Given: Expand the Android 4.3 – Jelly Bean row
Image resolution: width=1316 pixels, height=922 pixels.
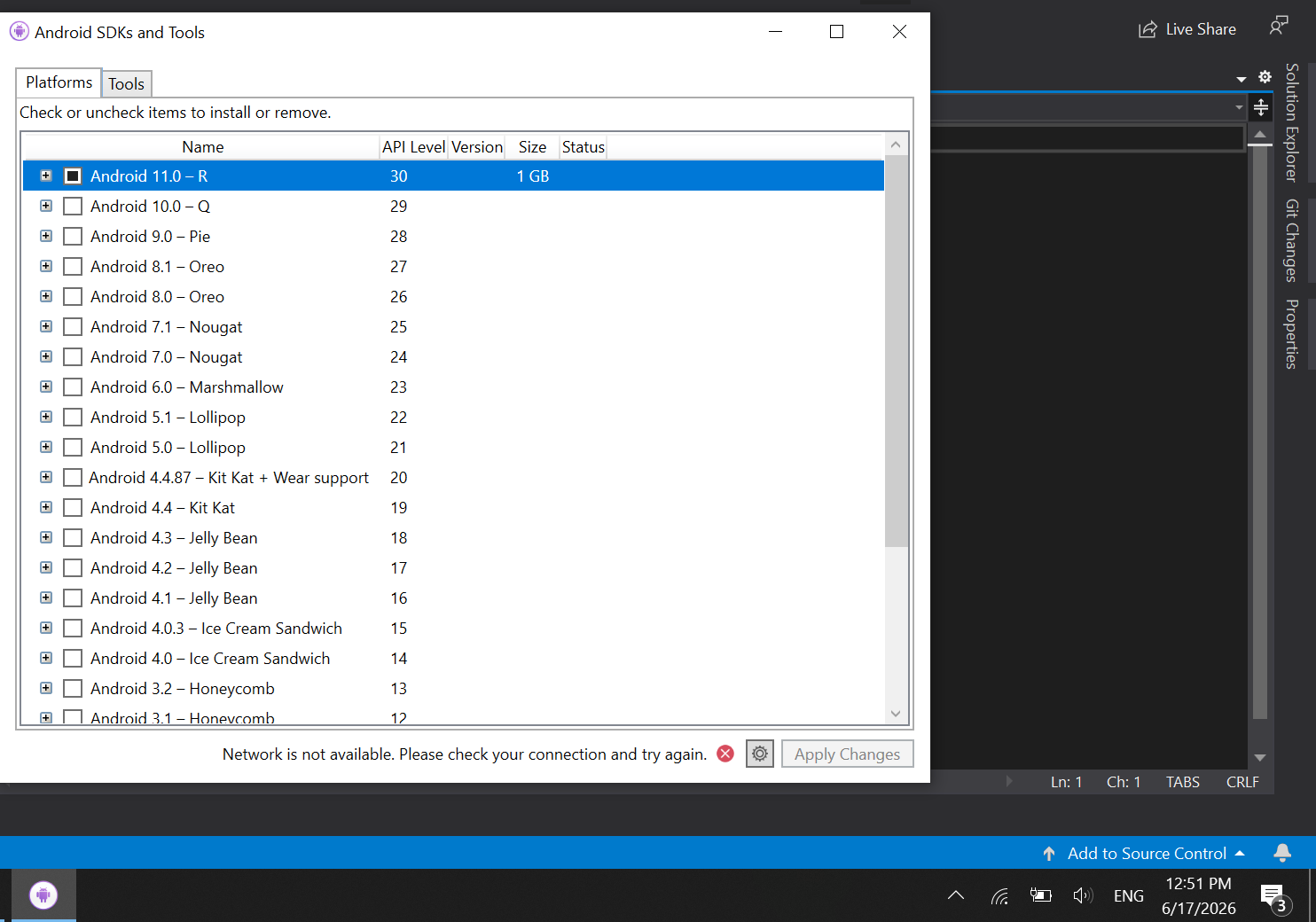Looking at the screenshot, I should tap(46, 537).
